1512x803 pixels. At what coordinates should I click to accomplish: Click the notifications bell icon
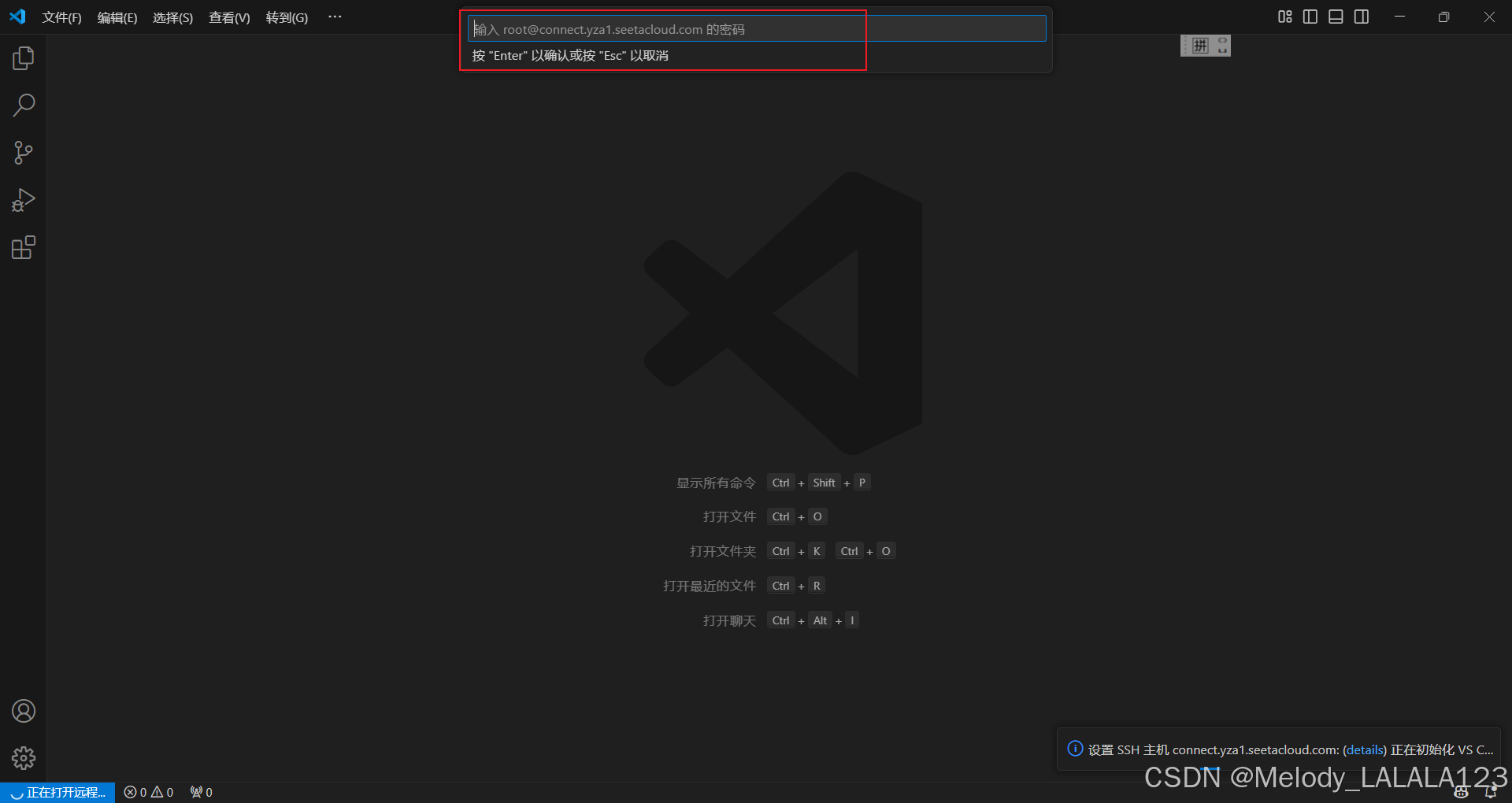1490,793
